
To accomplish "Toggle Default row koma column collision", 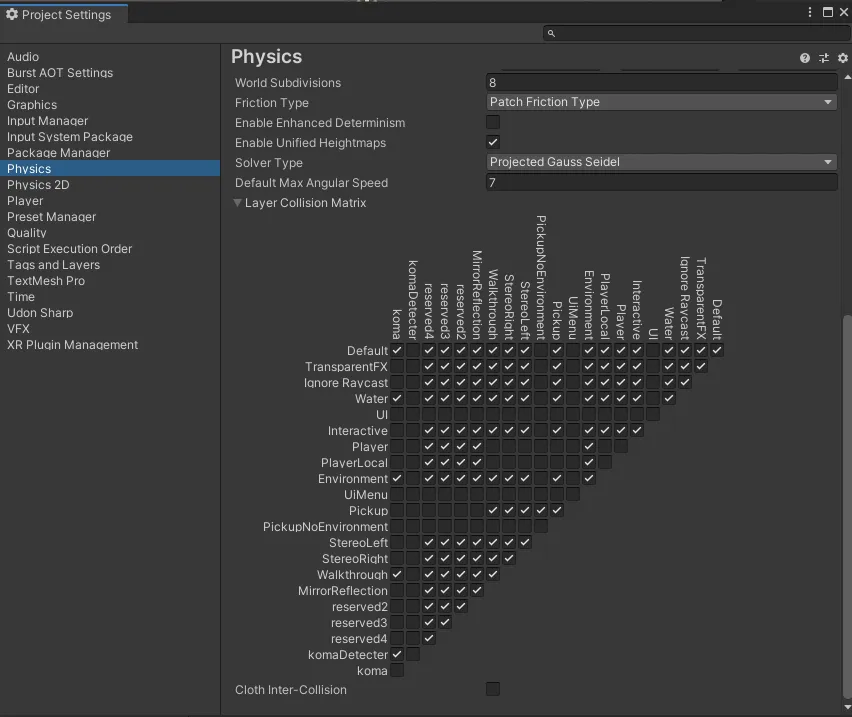I will pyautogui.click(x=397, y=350).
